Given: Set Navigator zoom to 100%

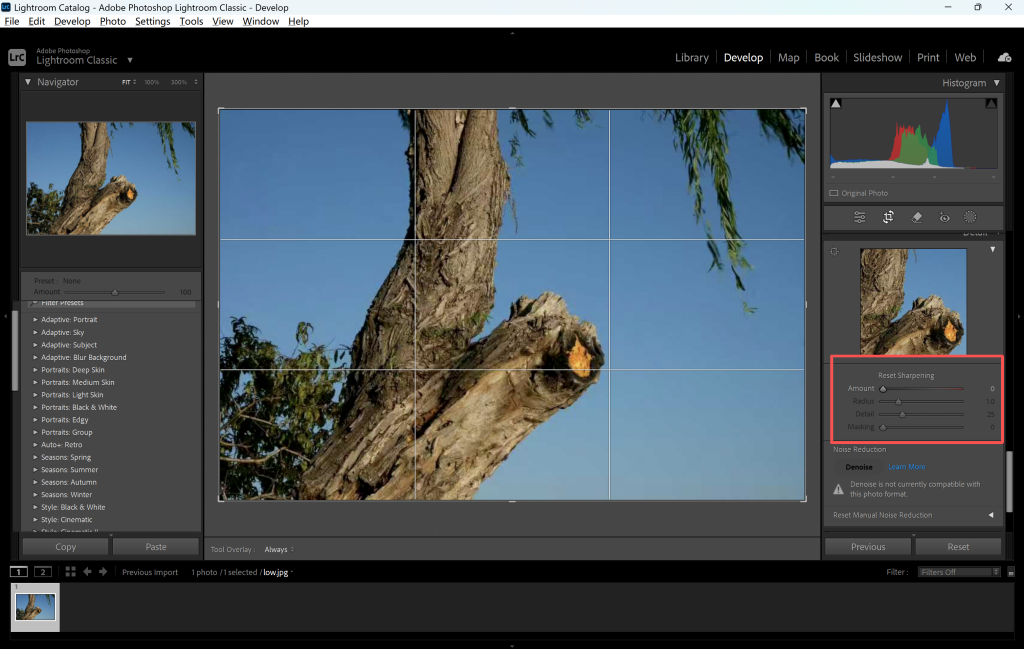Looking at the screenshot, I should (152, 82).
